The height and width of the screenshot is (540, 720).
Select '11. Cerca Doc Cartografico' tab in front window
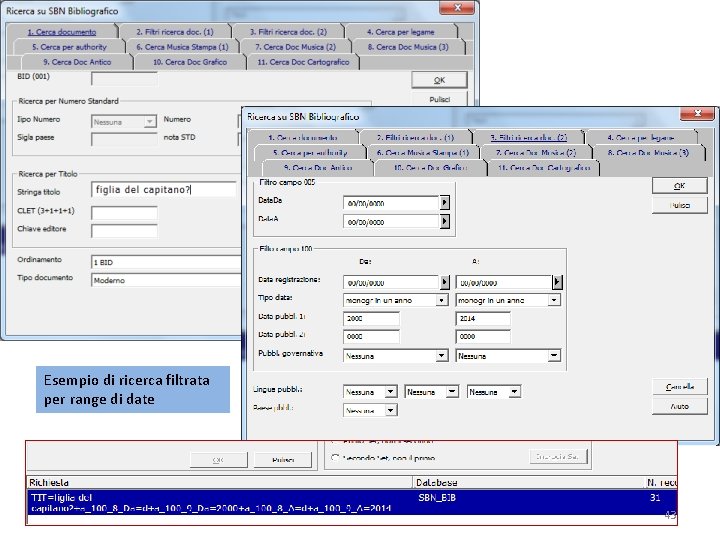(x=544, y=168)
